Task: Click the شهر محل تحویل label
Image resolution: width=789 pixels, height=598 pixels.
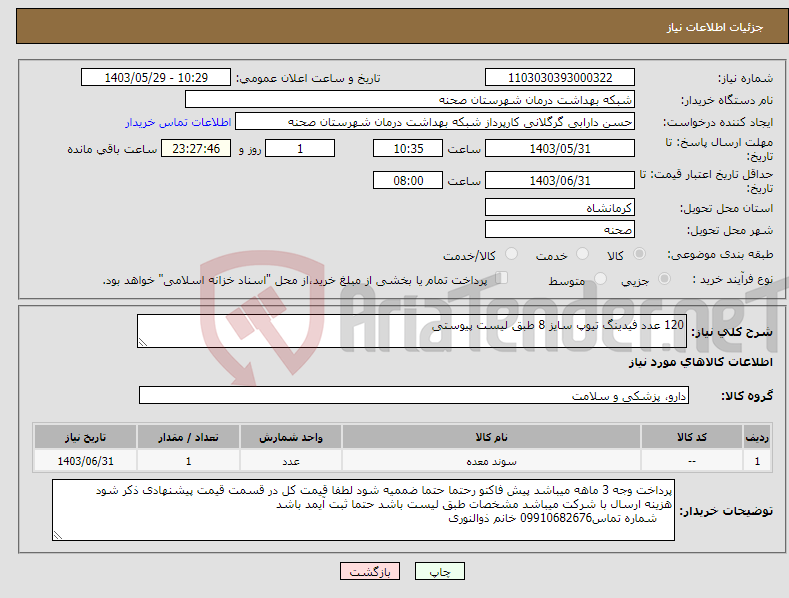Action: coord(730,230)
